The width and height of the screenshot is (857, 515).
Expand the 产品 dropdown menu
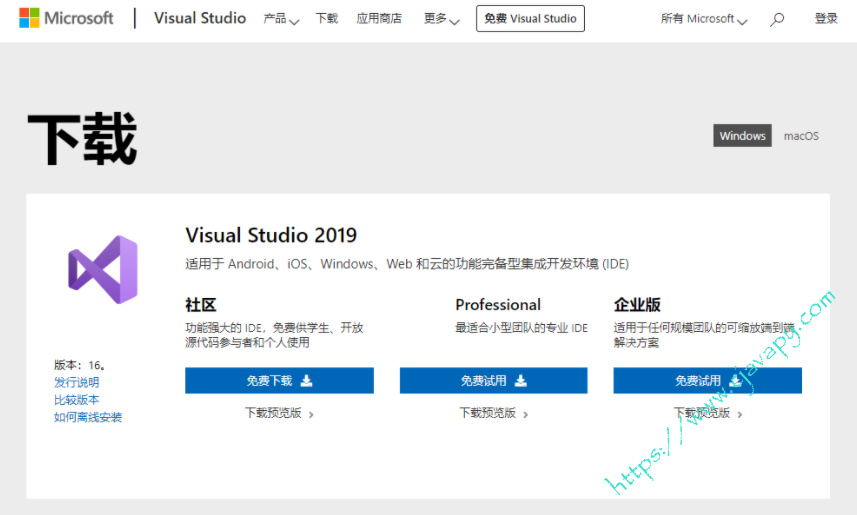click(281, 19)
